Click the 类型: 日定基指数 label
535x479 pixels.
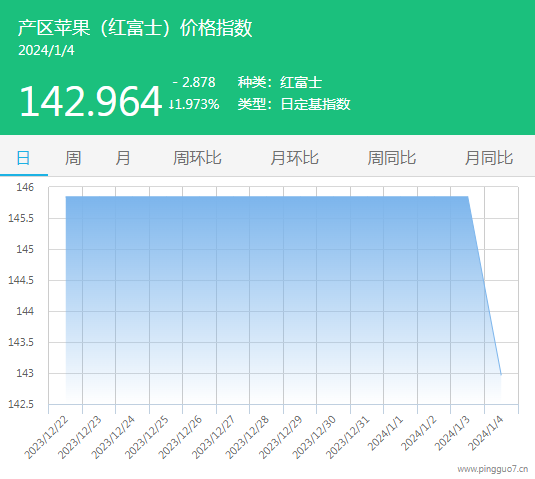pos(294,104)
